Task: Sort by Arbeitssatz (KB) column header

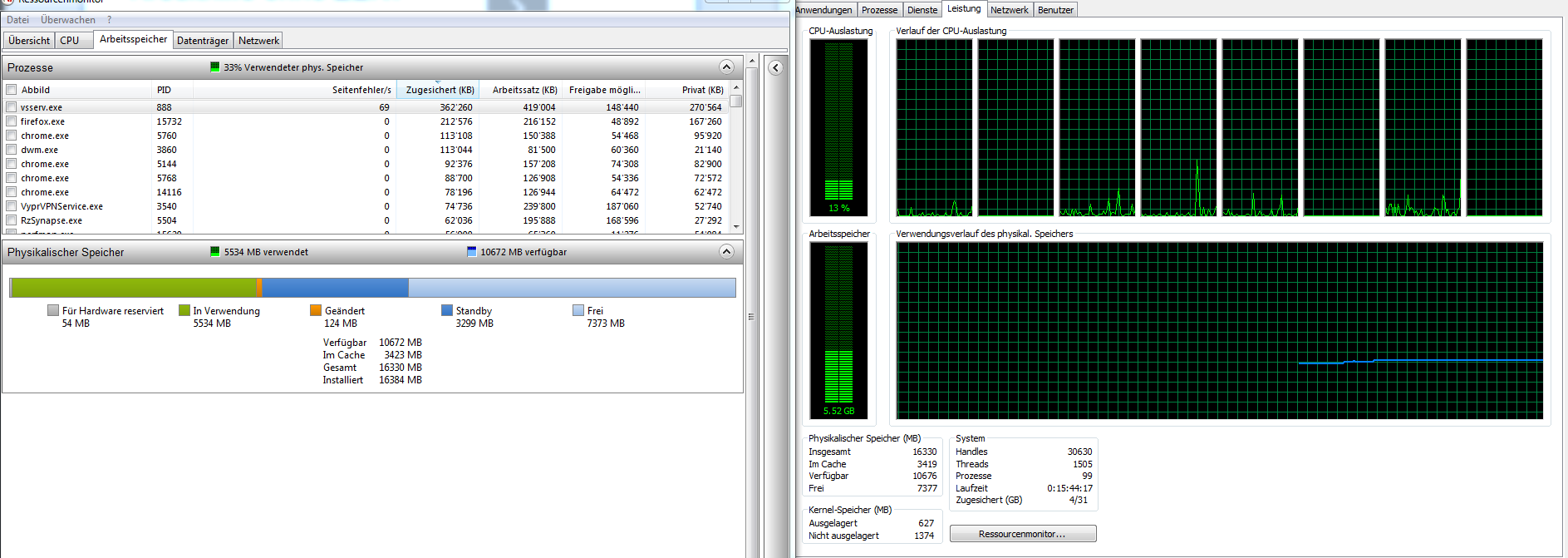Action: 521,90
